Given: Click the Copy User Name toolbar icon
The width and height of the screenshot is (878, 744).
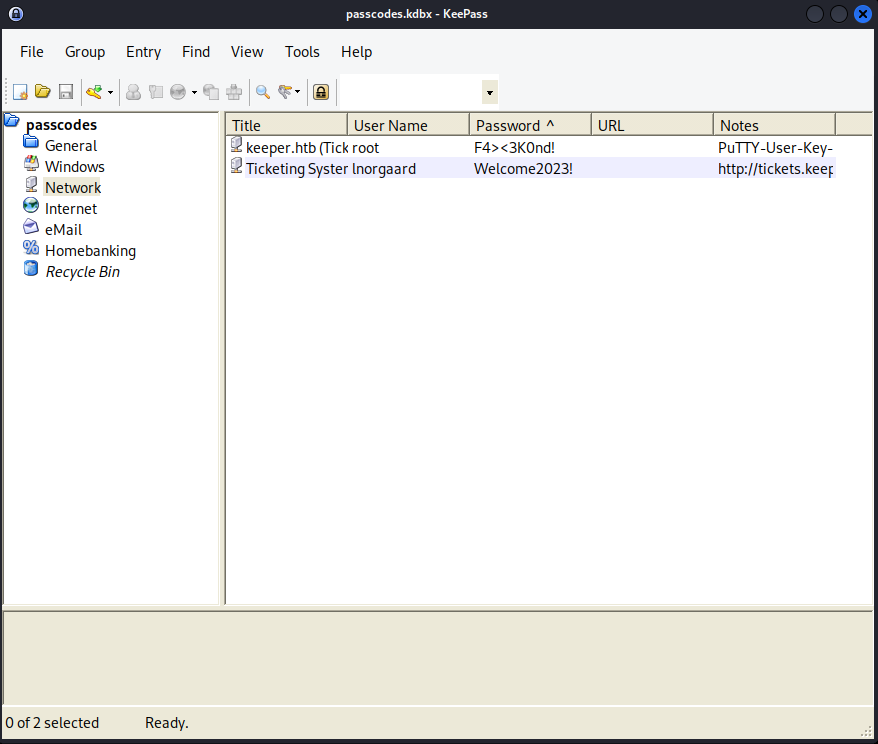Looking at the screenshot, I should [133, 92].
